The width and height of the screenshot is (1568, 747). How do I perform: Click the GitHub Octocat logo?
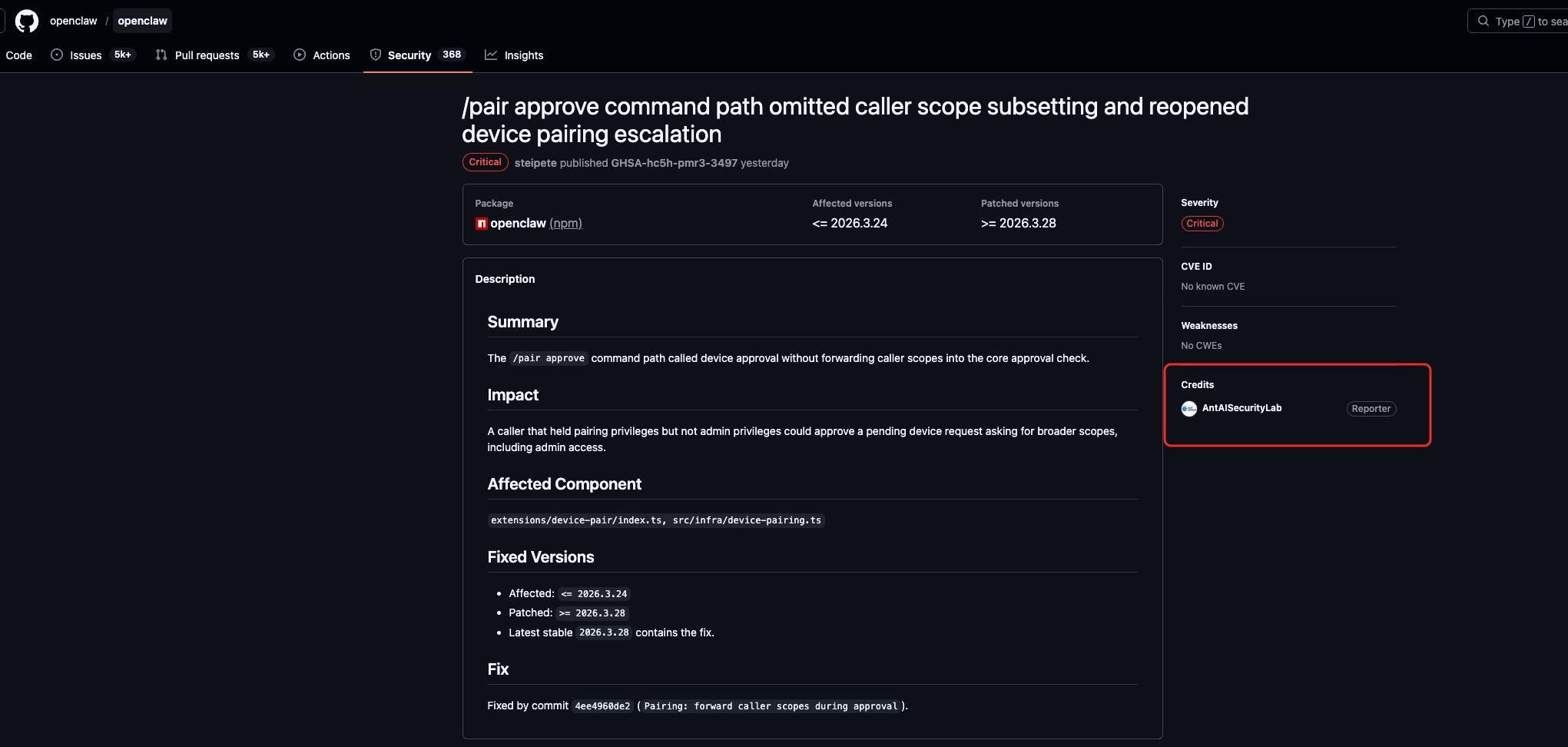pyautogui.click(x=27, y=21)
